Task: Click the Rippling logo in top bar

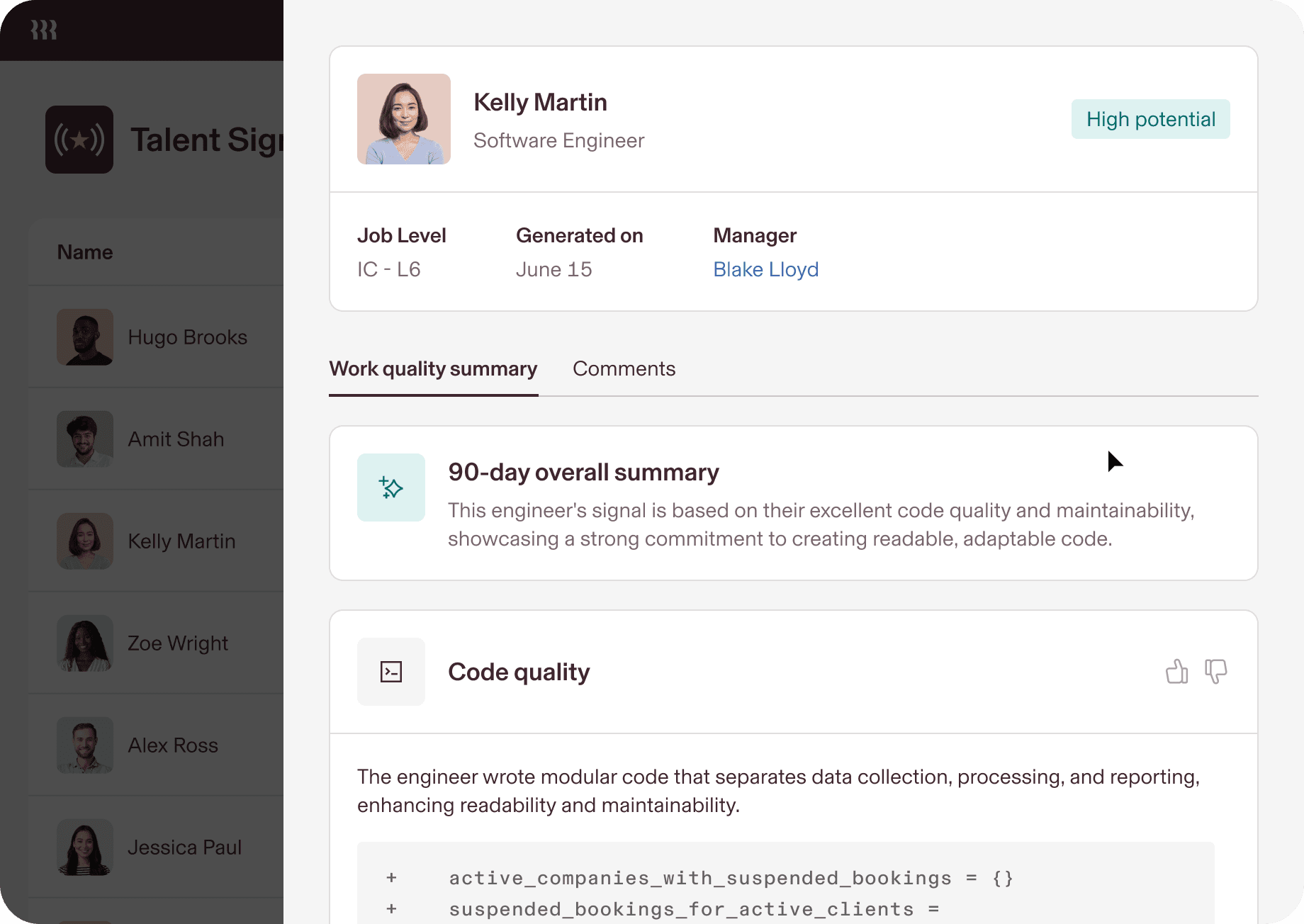Action: [x=44, y=30]
